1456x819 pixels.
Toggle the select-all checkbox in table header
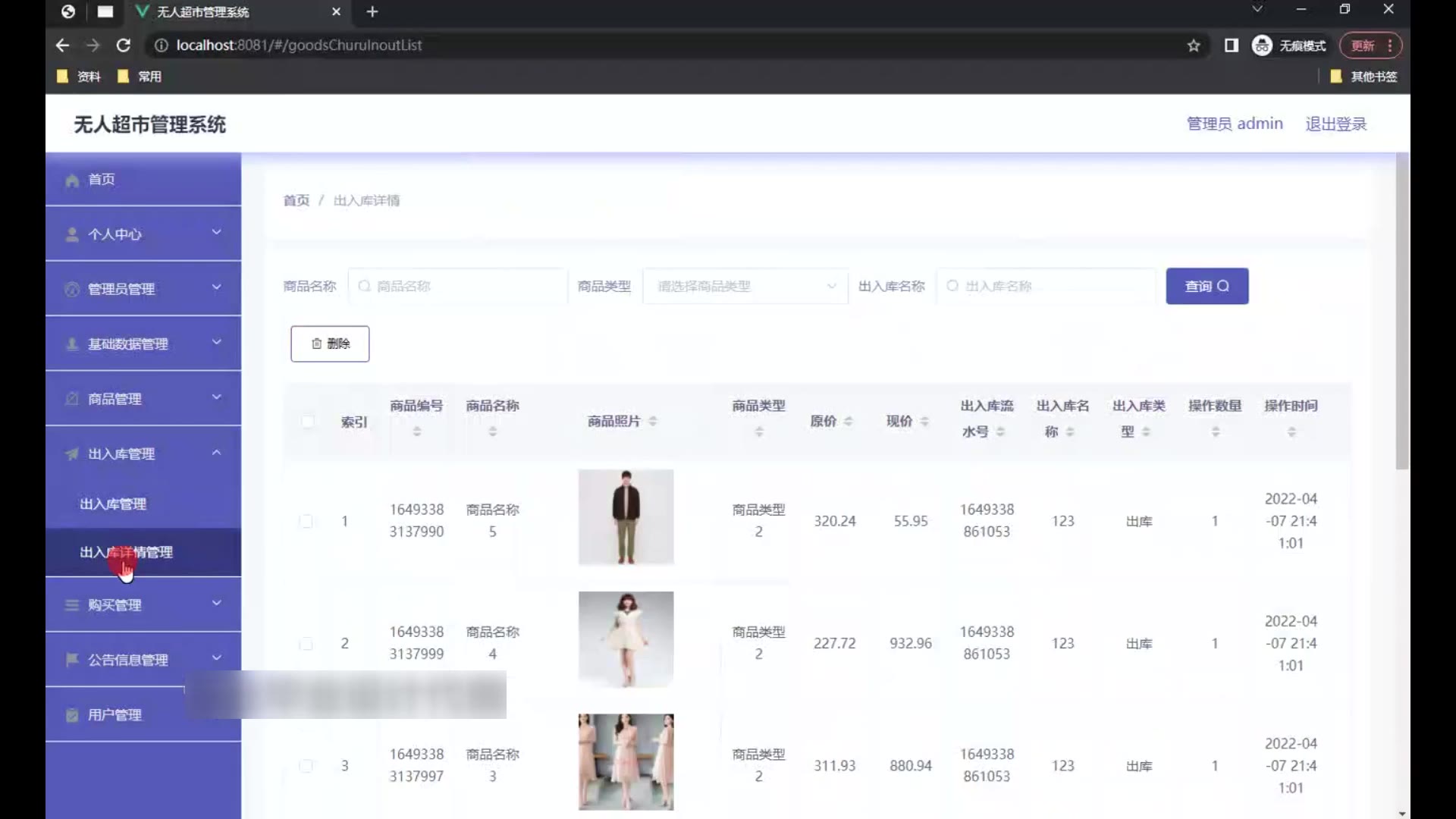pos(307,422)
